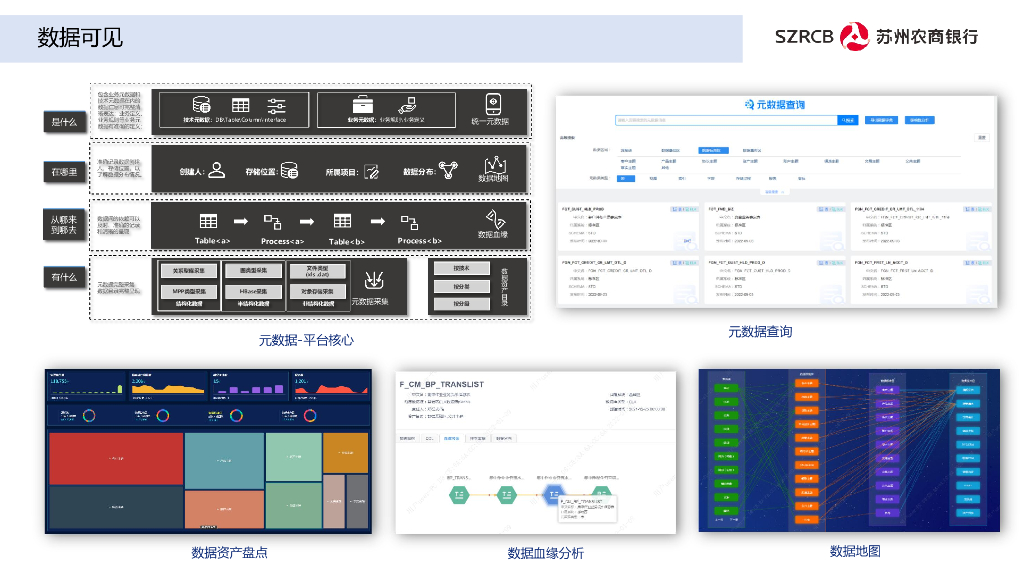Click the 从哪来到哪去 label button
The image size is (1024, 574).
pyautogui.click(x=65, y=225)
